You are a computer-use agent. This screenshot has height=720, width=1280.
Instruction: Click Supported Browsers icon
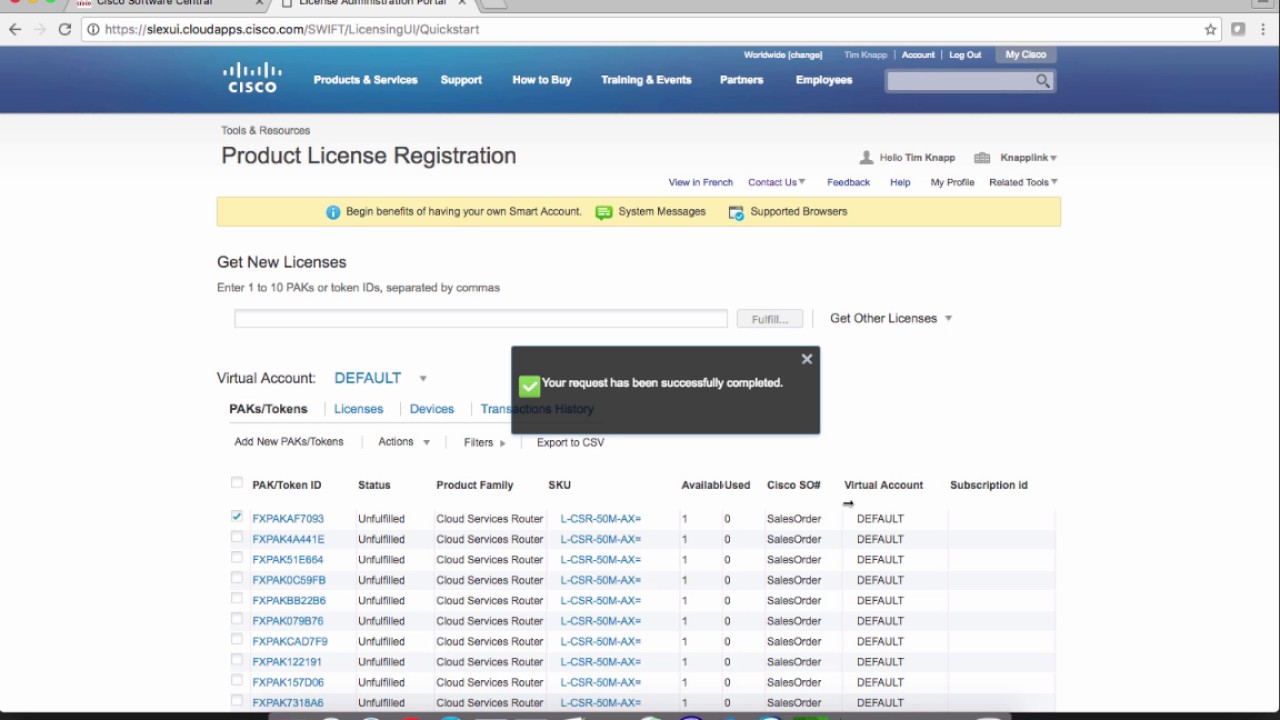click(x=736, y=212)
